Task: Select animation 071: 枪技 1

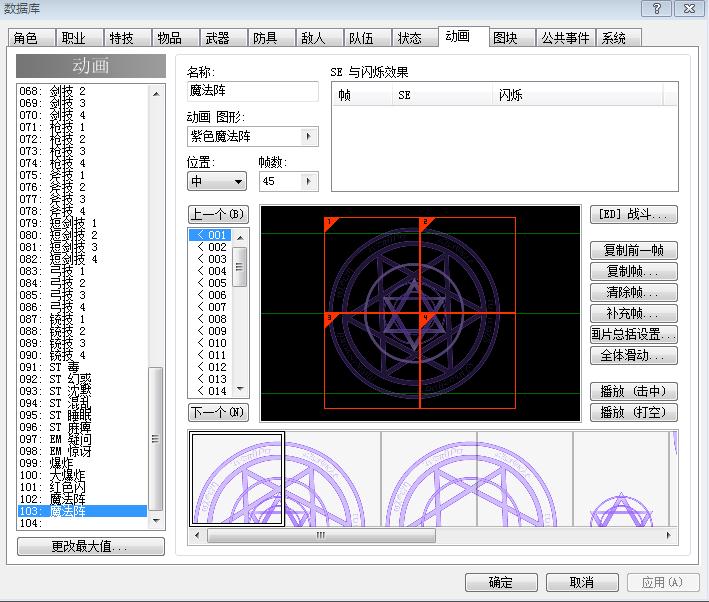Action: pyautogui.click(x=82, y=127)
